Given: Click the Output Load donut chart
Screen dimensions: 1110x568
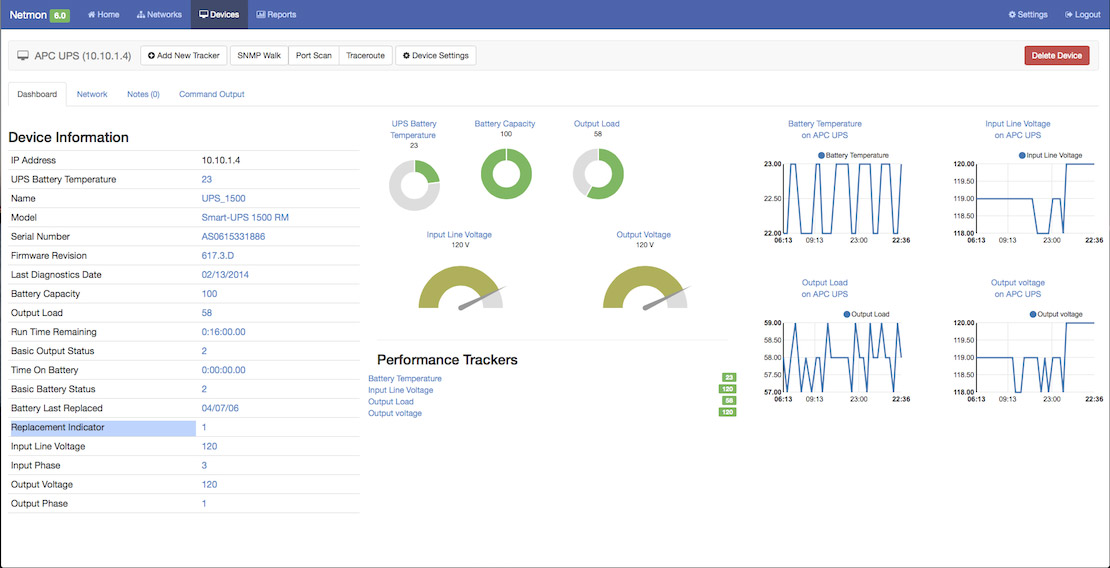Looking at the screenshot, I should click(x=598, y=174).
